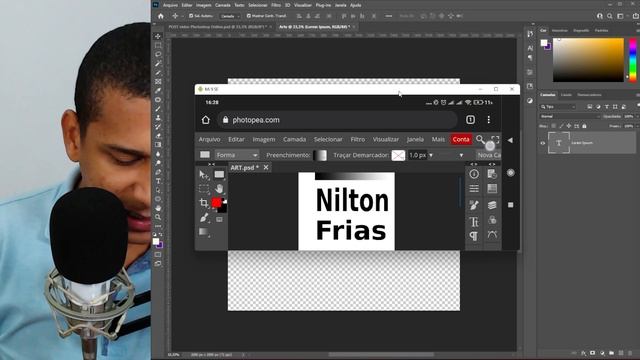Toggle Auto-Select checkbox in Photoshop options bar
Viewport: 640px width, 360px height.
click(x=191, y=16)
